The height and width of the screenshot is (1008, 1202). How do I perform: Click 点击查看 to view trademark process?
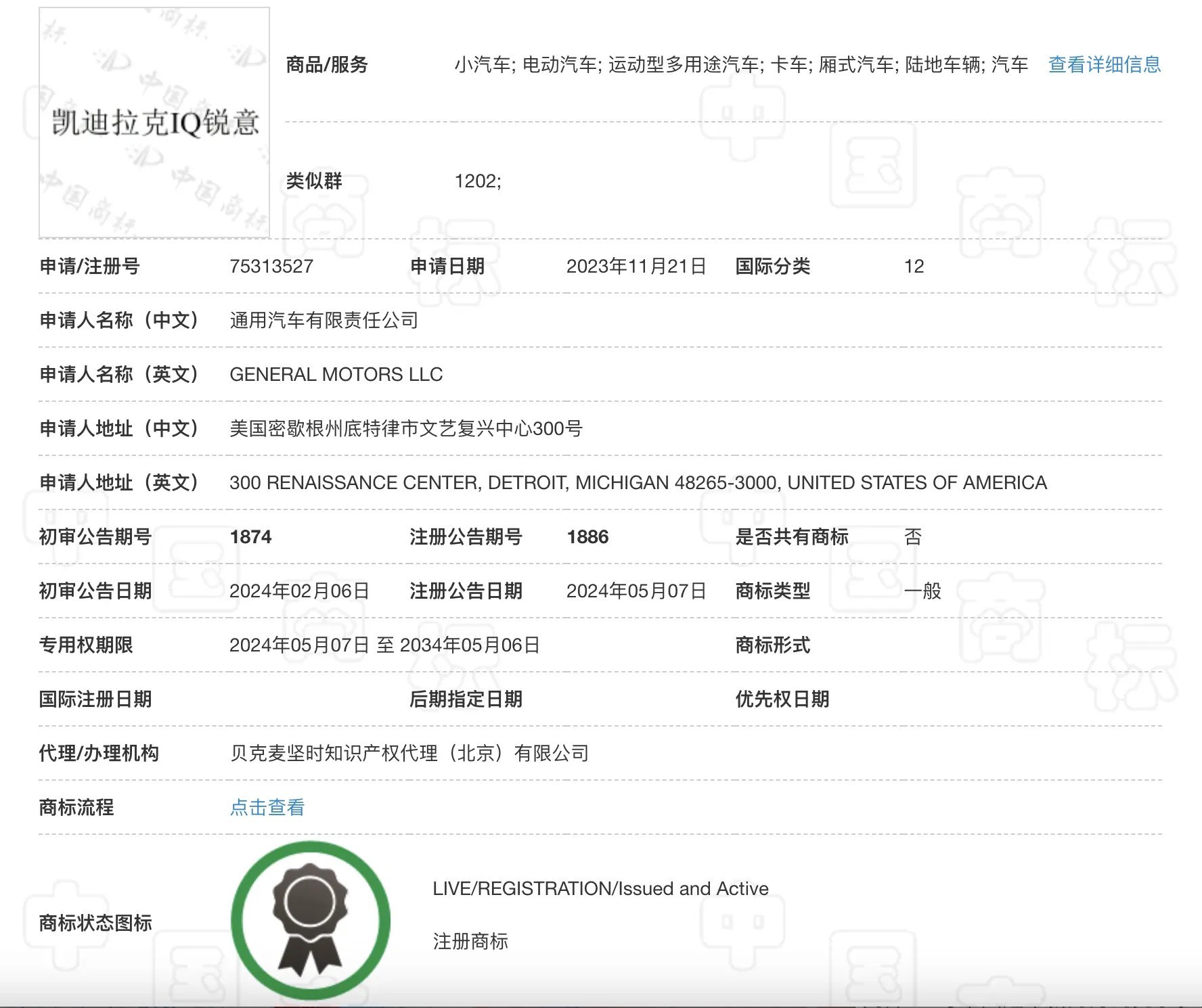click(x=267, y=807)
